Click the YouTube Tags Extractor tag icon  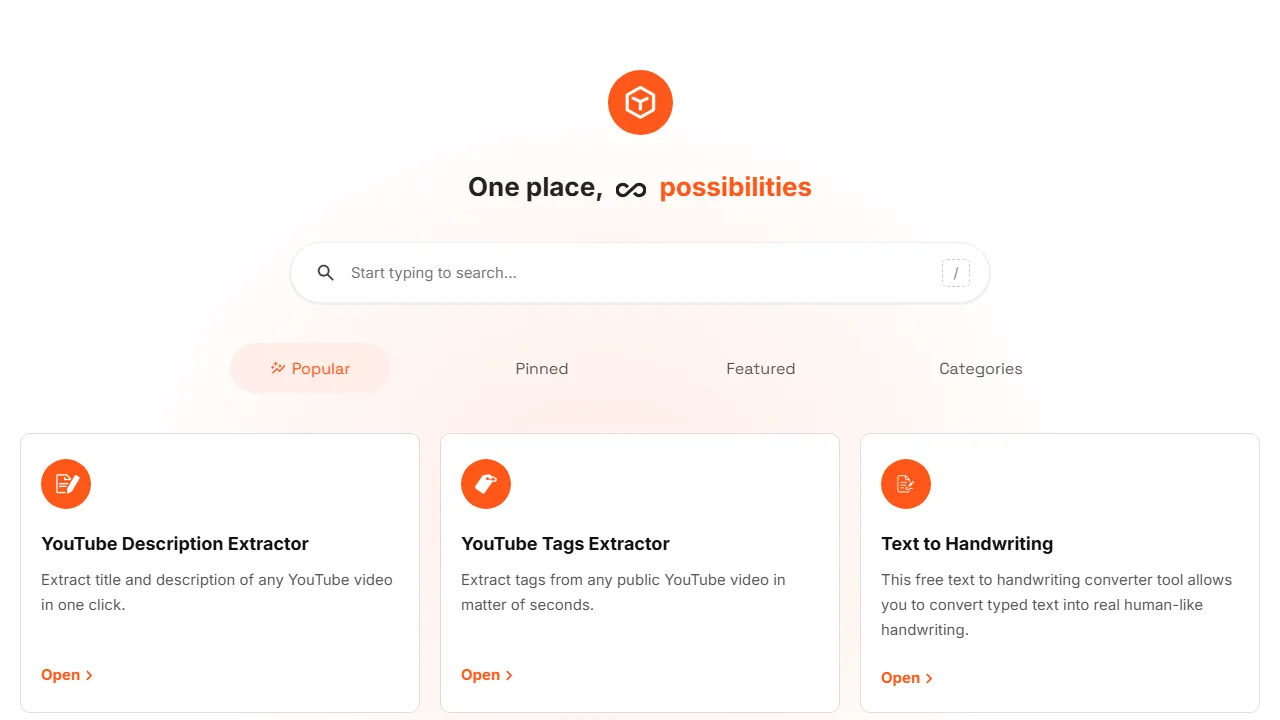[x=486, y=484]
